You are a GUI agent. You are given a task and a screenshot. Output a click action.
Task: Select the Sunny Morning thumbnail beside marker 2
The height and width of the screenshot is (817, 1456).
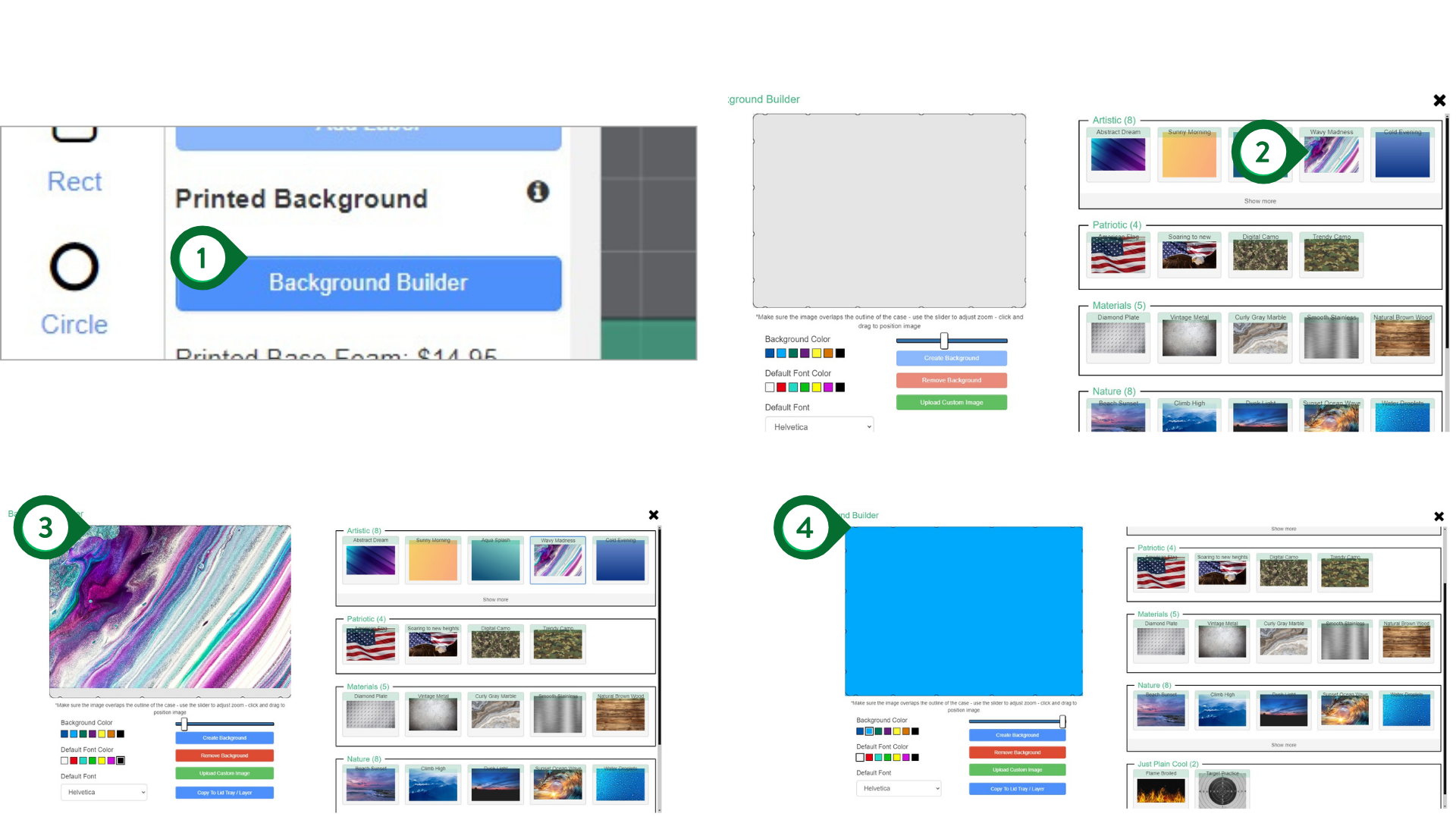1189,154
